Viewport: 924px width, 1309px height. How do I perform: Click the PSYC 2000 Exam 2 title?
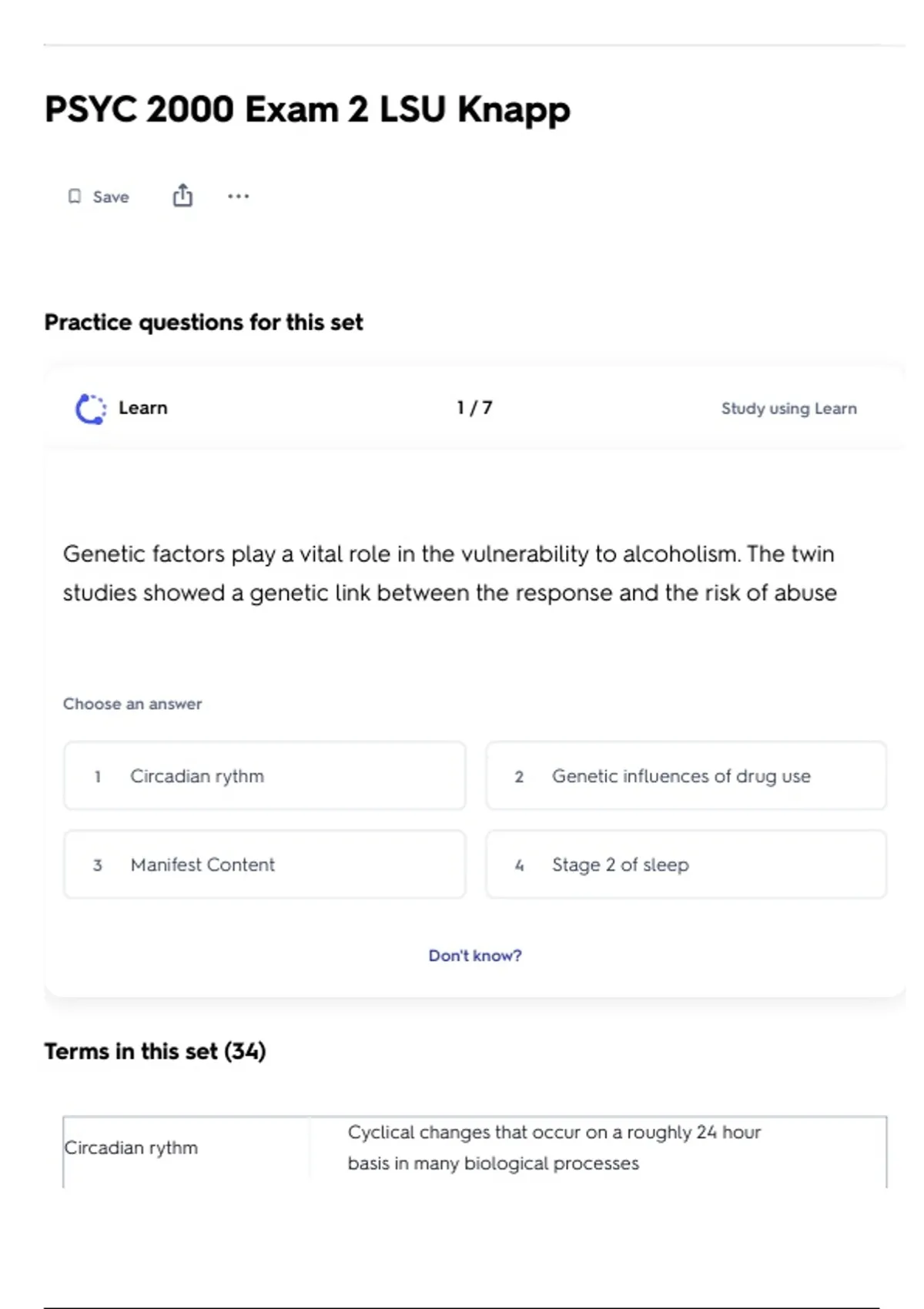(307, 109)
